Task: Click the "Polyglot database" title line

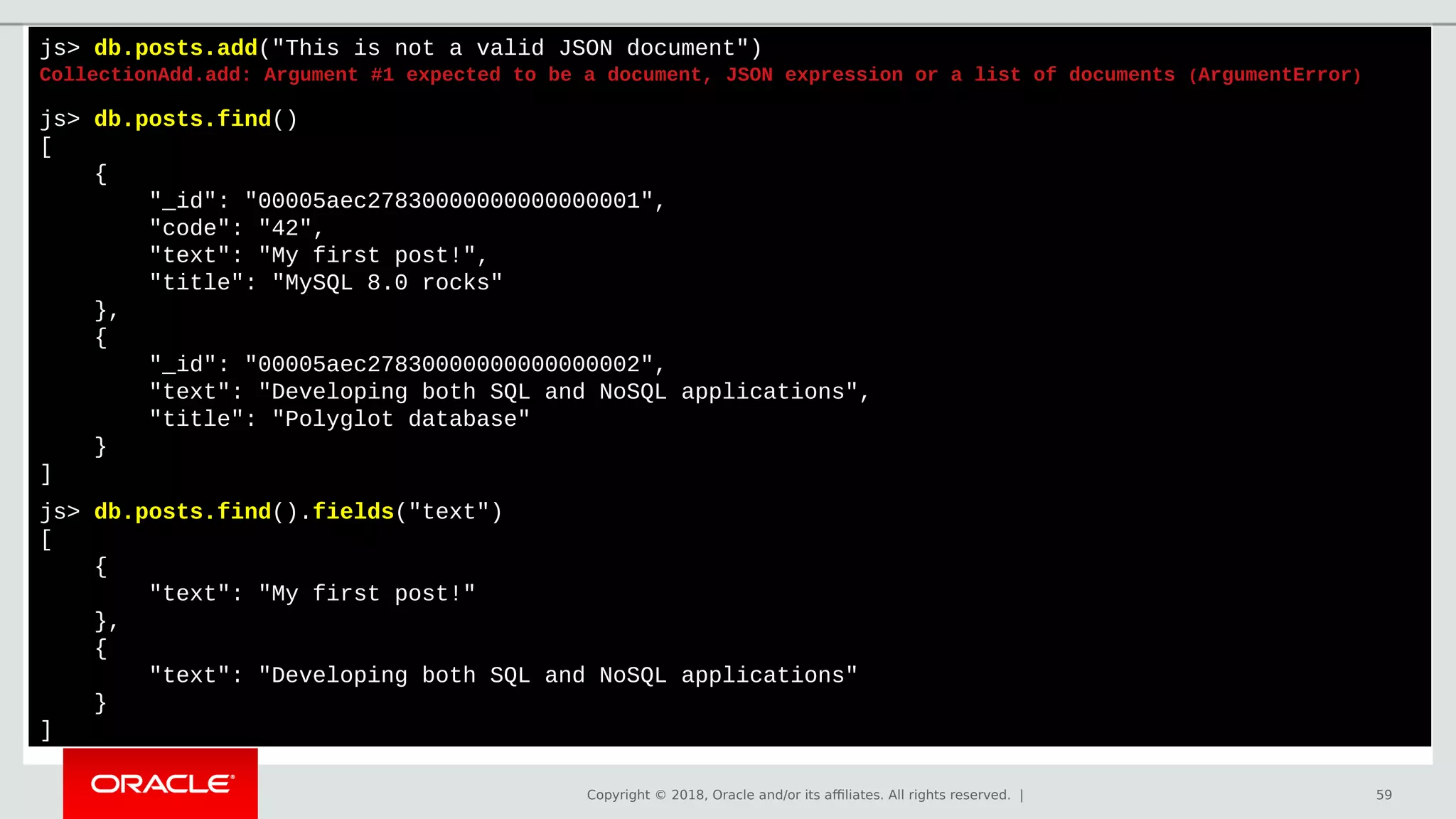Action: click(x=338, y=419)
